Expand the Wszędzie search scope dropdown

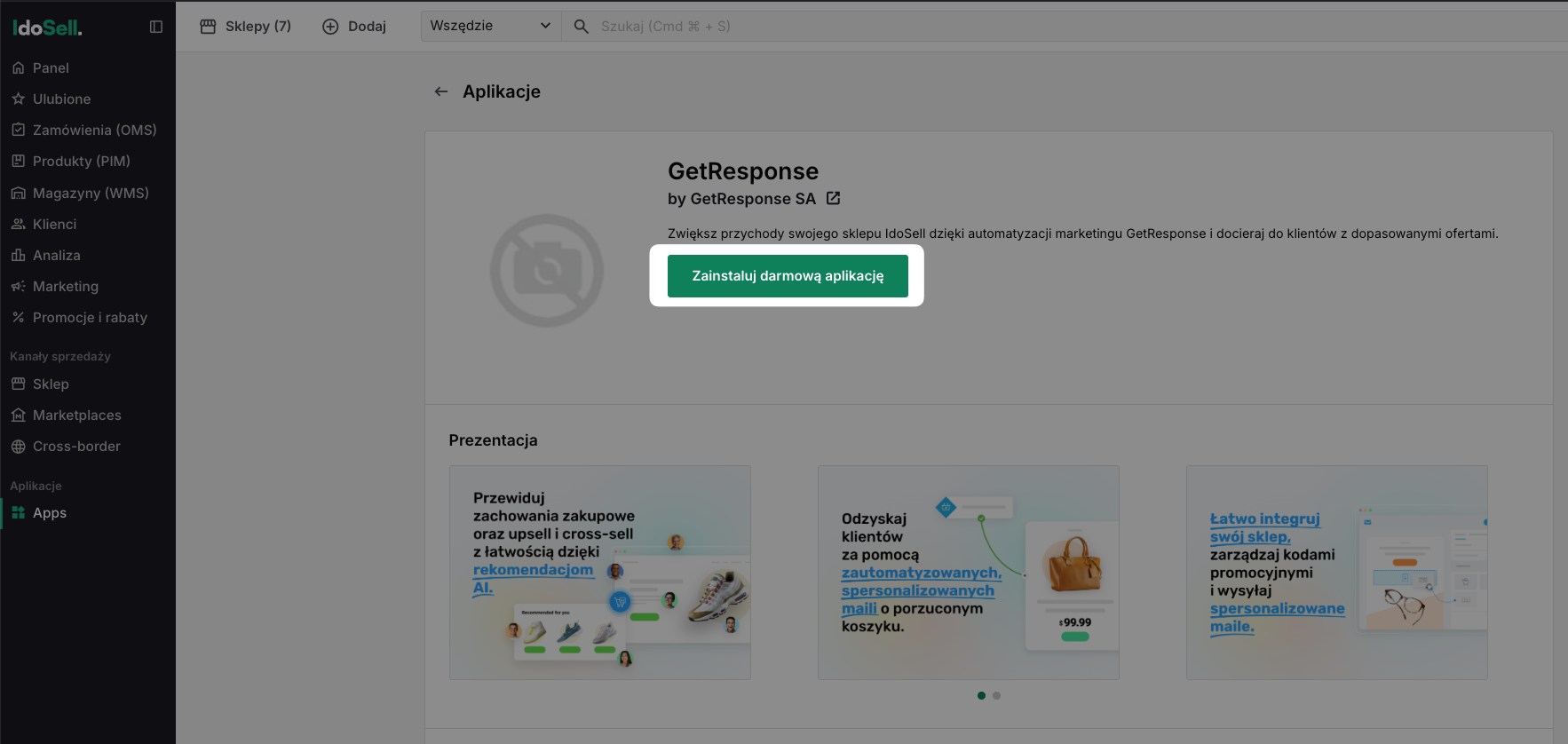(491, 26)
